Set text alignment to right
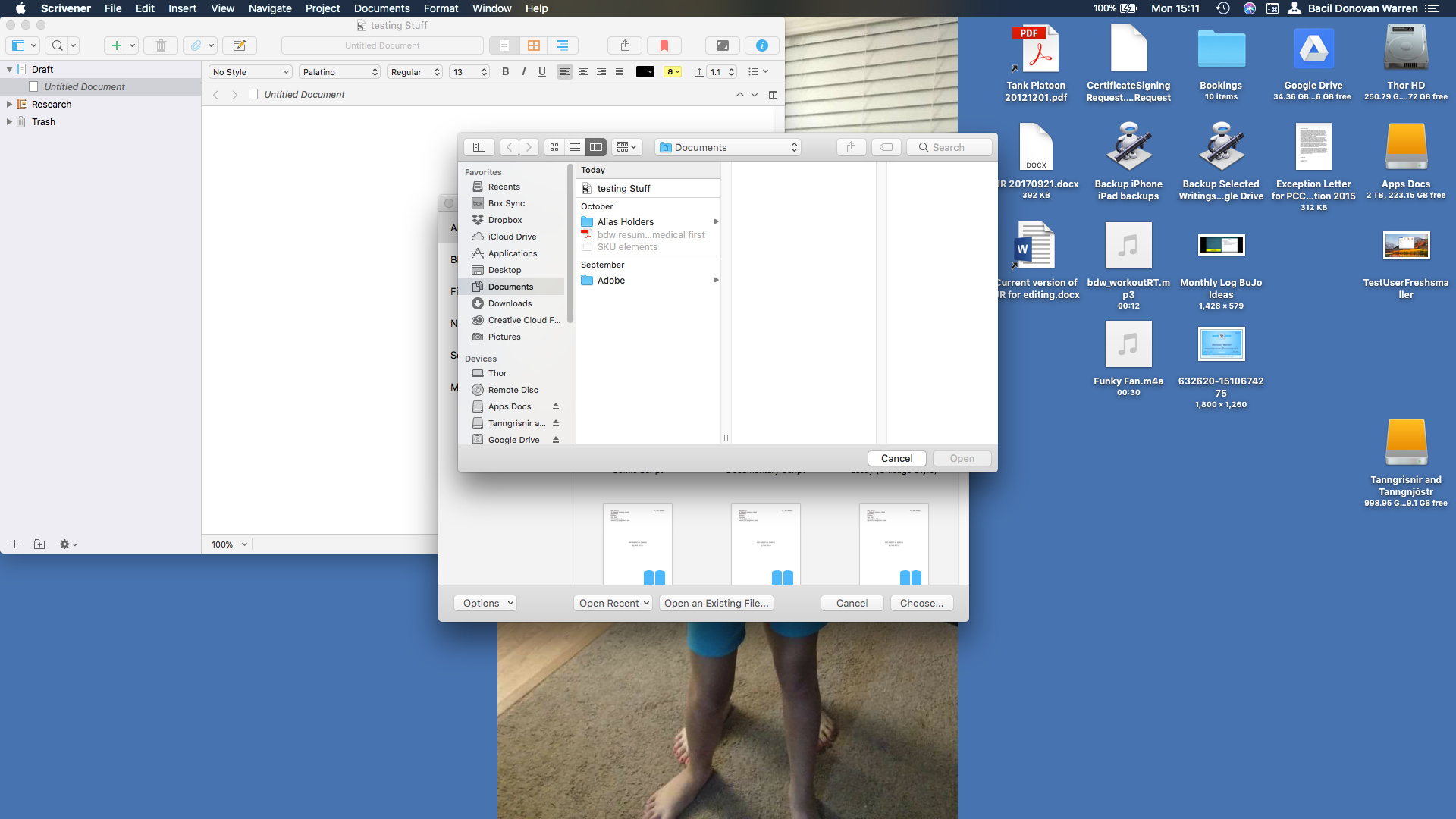1456x819 pixels. click(601, 72)
